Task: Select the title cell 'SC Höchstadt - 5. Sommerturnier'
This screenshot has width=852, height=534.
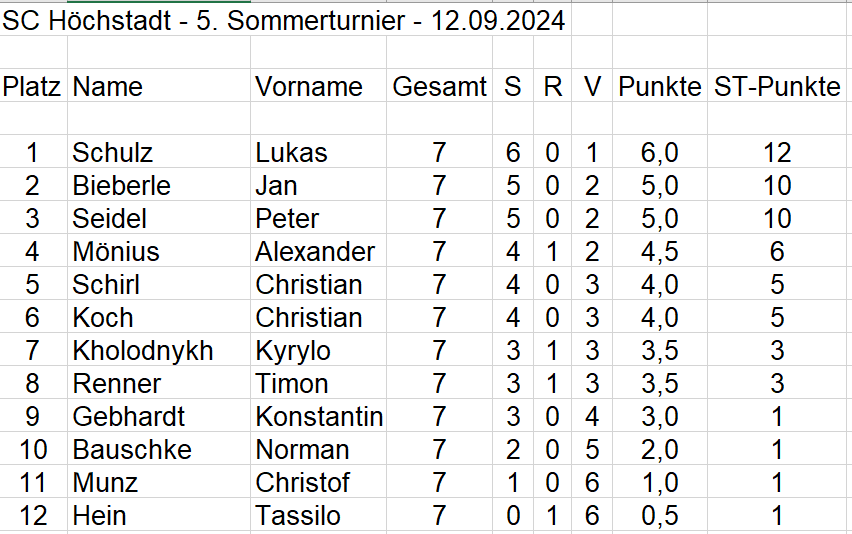Action: [283, 22]
